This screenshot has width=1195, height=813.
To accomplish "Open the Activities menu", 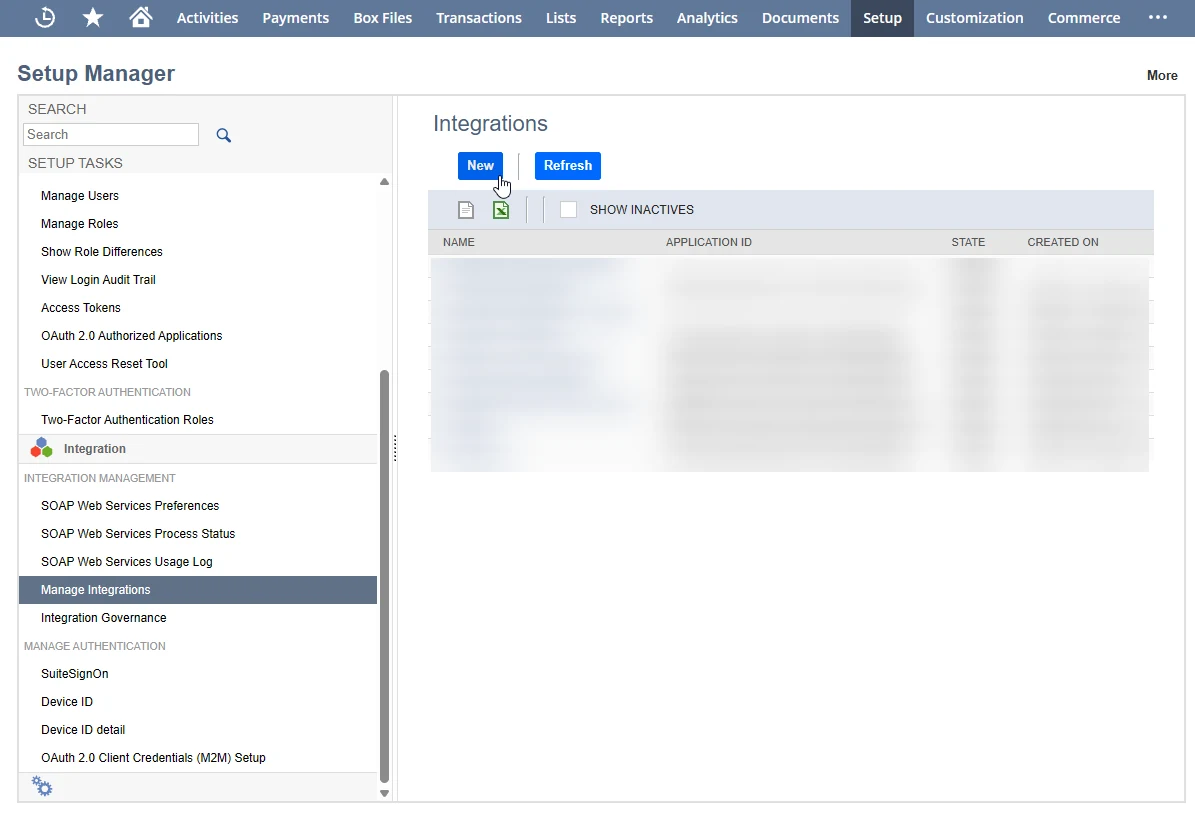I will tap(207, 18).
